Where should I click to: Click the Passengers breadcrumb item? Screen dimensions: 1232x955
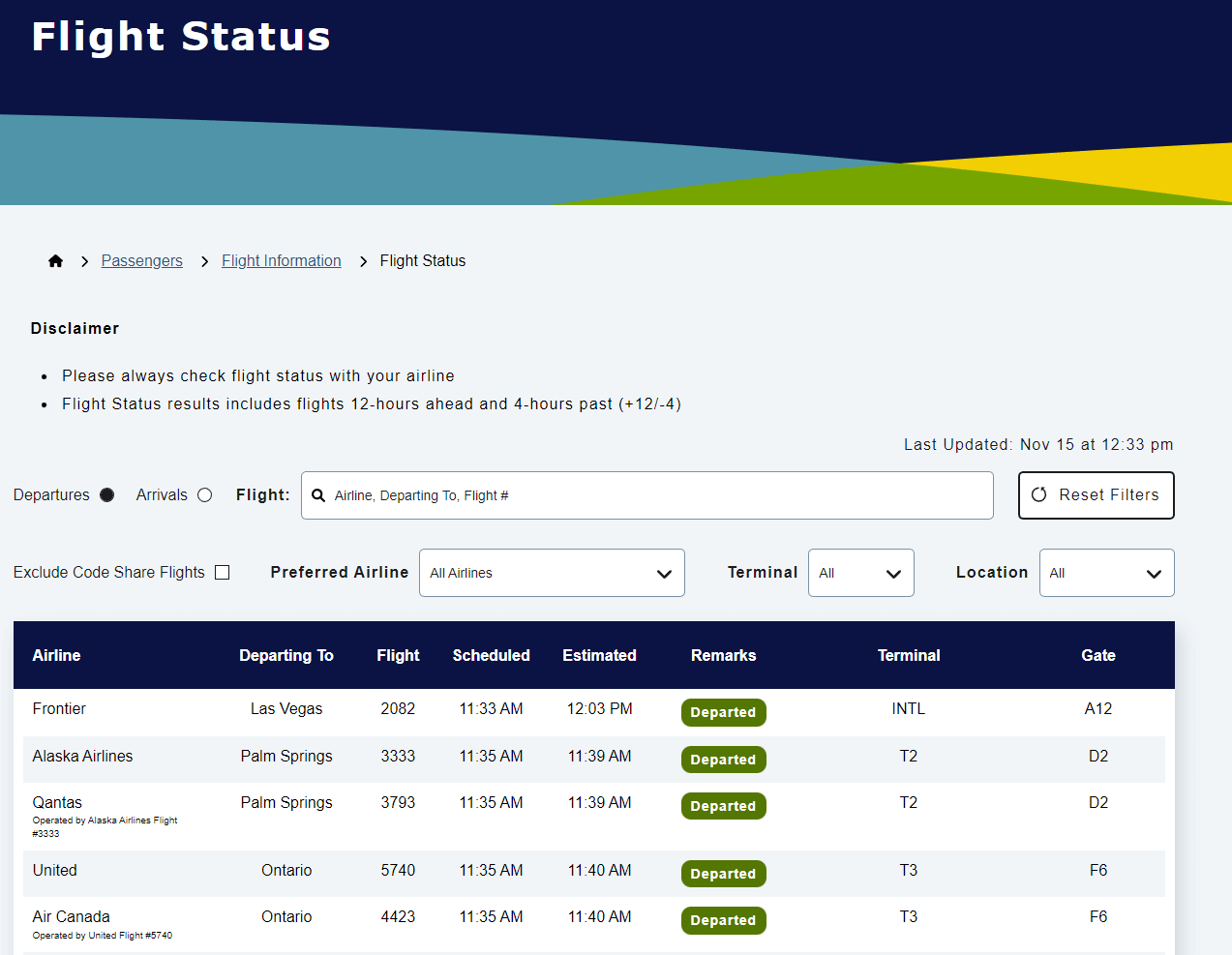point(141,260)
